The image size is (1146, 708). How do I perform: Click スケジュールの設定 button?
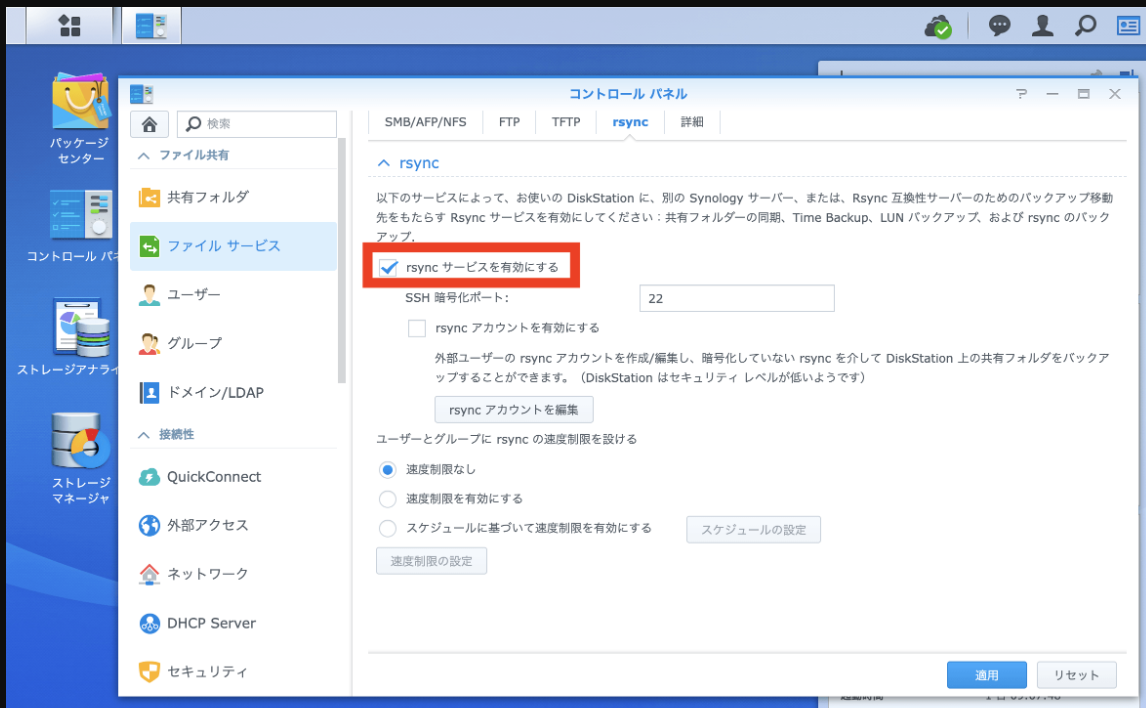pos(754,530)
